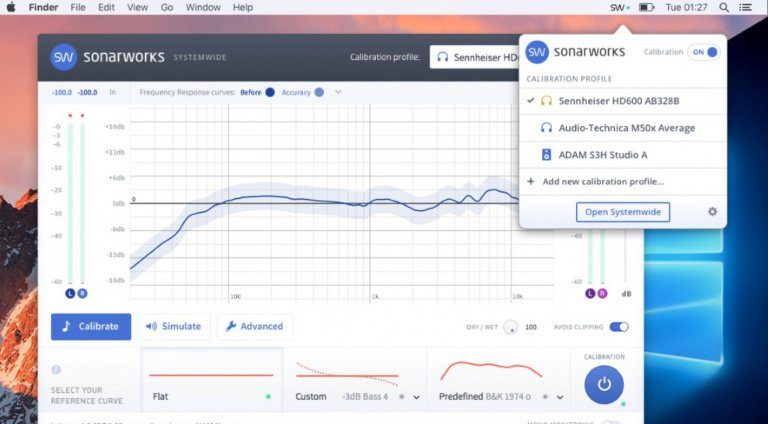
Task: Toggle the Calibration power button
Action: [604, 384]
